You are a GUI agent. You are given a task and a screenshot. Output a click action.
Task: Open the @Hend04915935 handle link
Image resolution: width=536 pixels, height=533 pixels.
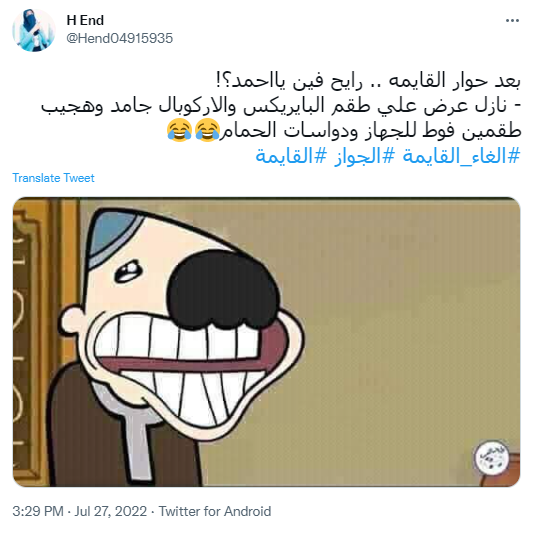(120, 38)
